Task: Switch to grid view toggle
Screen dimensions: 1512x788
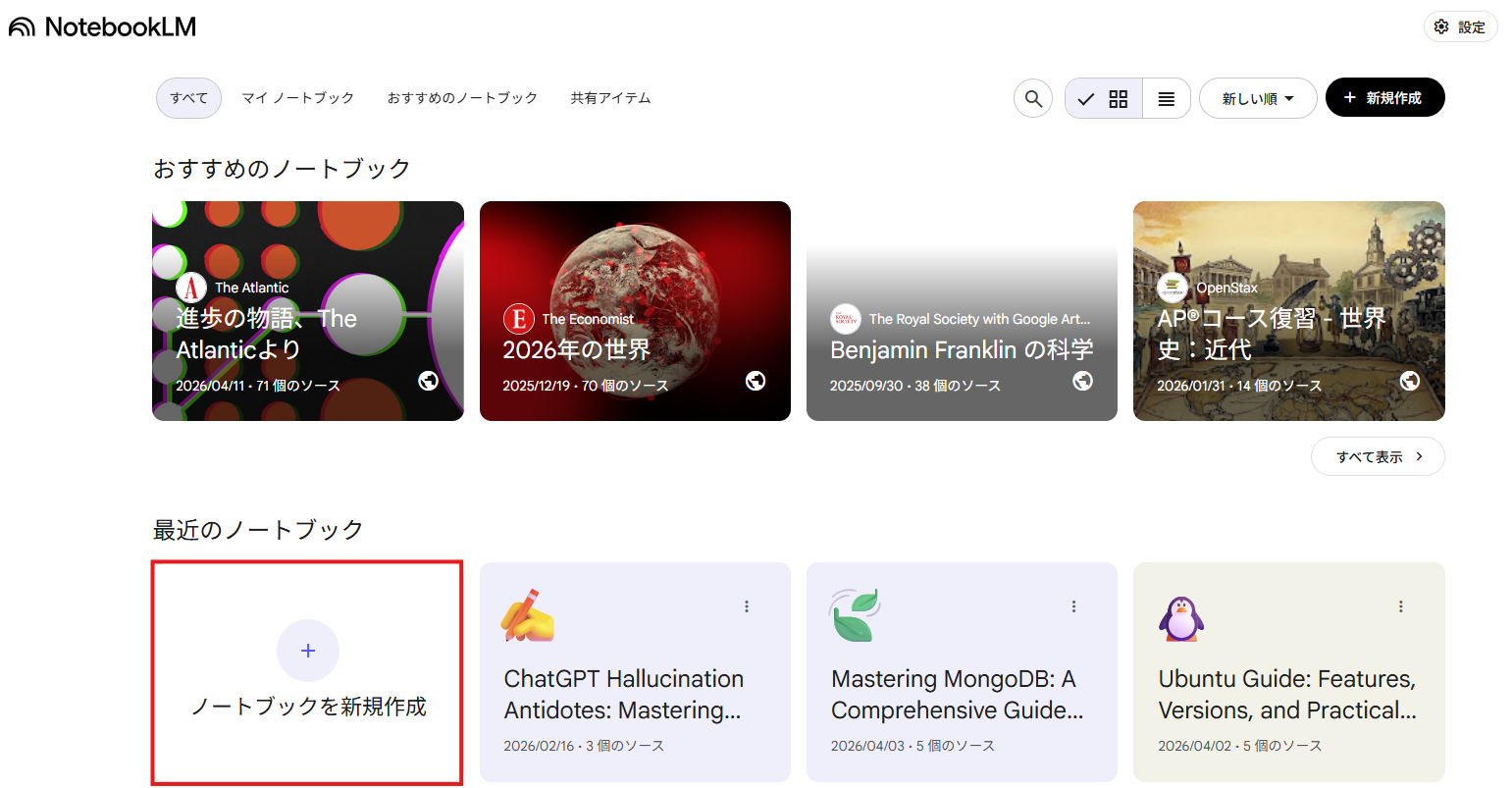Action: (1104, 98)
